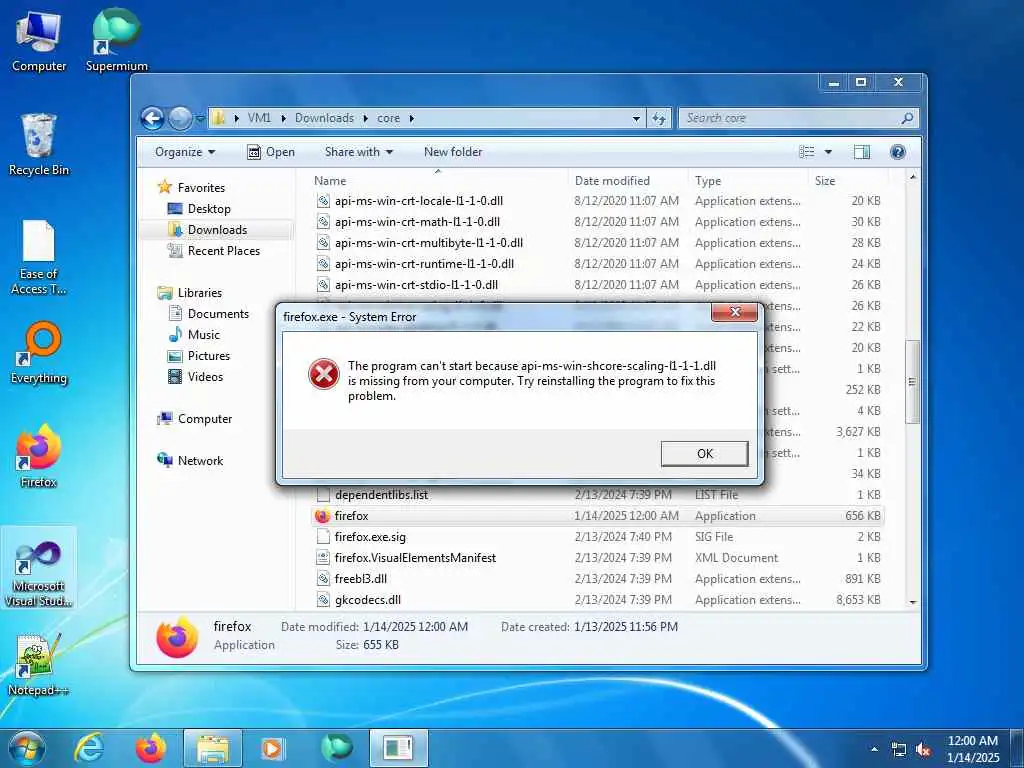Click Open in Explorer toolbar
The width and height of the screenshot is (1024, 768).
pos(271,152)
